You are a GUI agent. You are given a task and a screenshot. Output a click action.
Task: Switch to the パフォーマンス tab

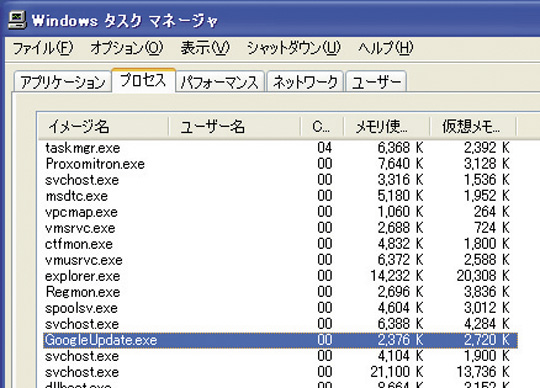point(220,82)
